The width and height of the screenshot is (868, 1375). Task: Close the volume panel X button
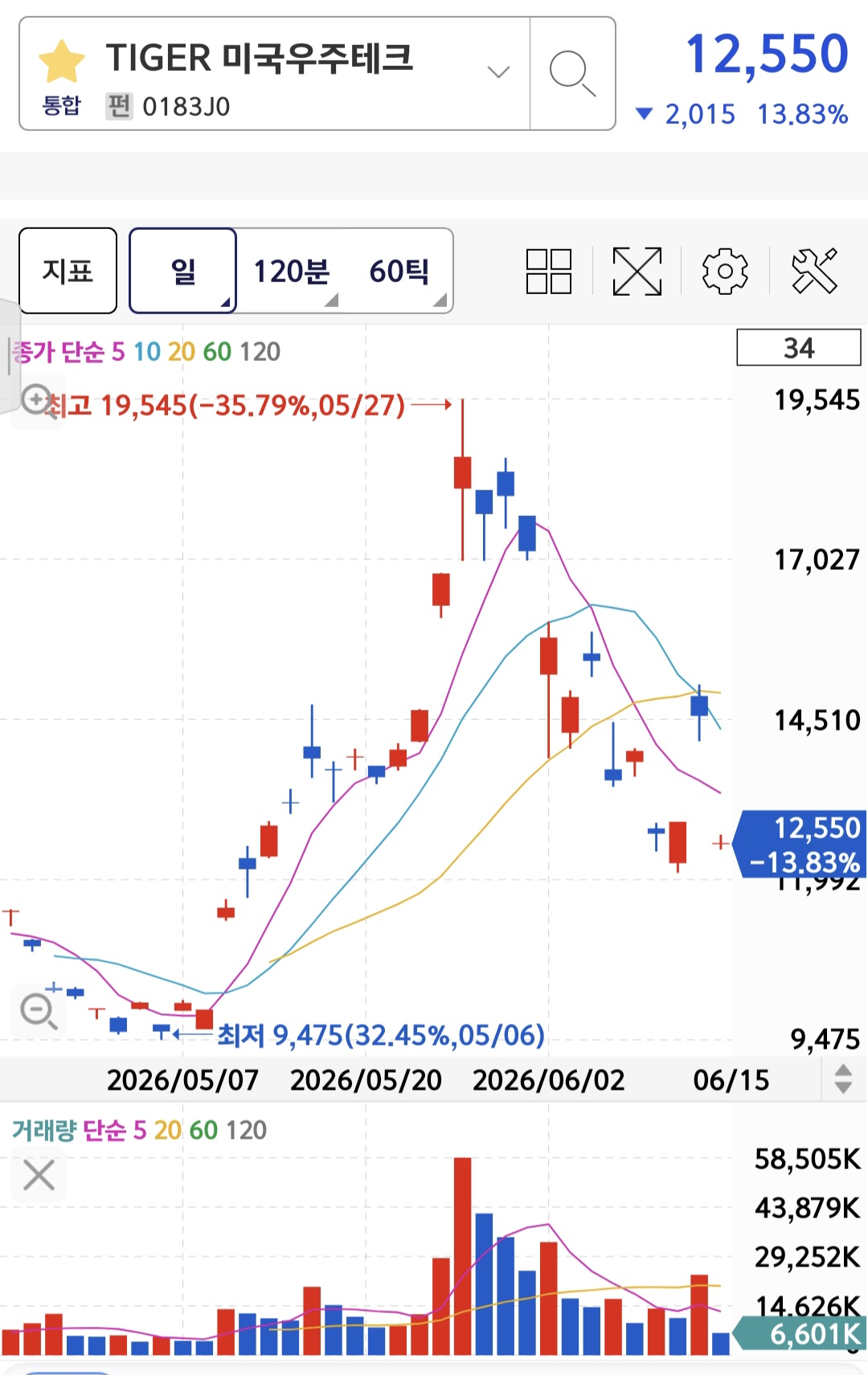39,1175
